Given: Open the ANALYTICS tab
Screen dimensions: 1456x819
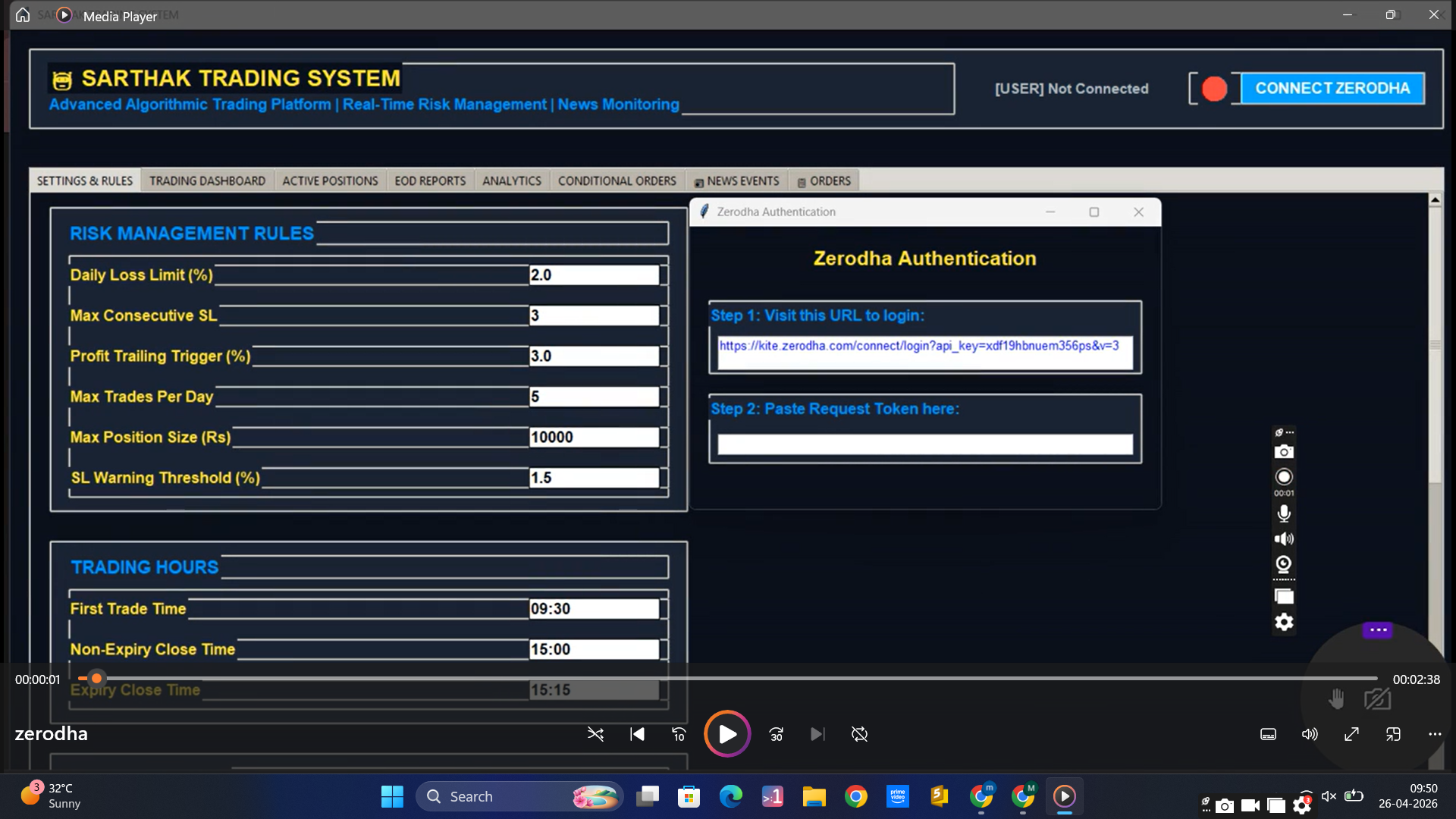Looking at the screenshot, I should 512,180.
